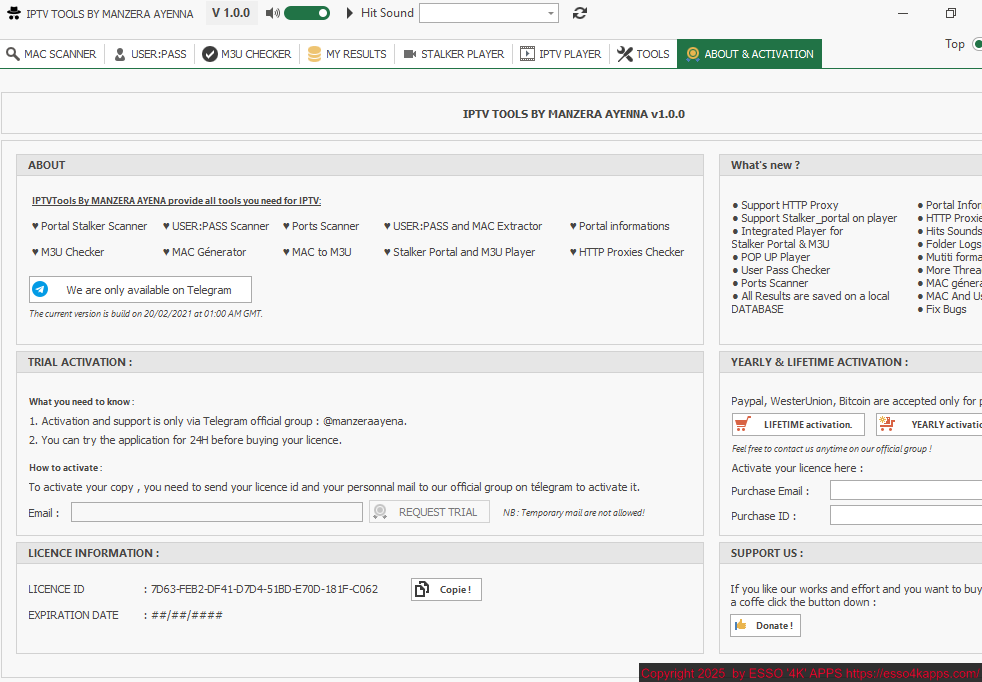The width and height of the screenshot is (982, 682).
Task: Click the play triangle before Hit Sound
Action: (349, 13)
